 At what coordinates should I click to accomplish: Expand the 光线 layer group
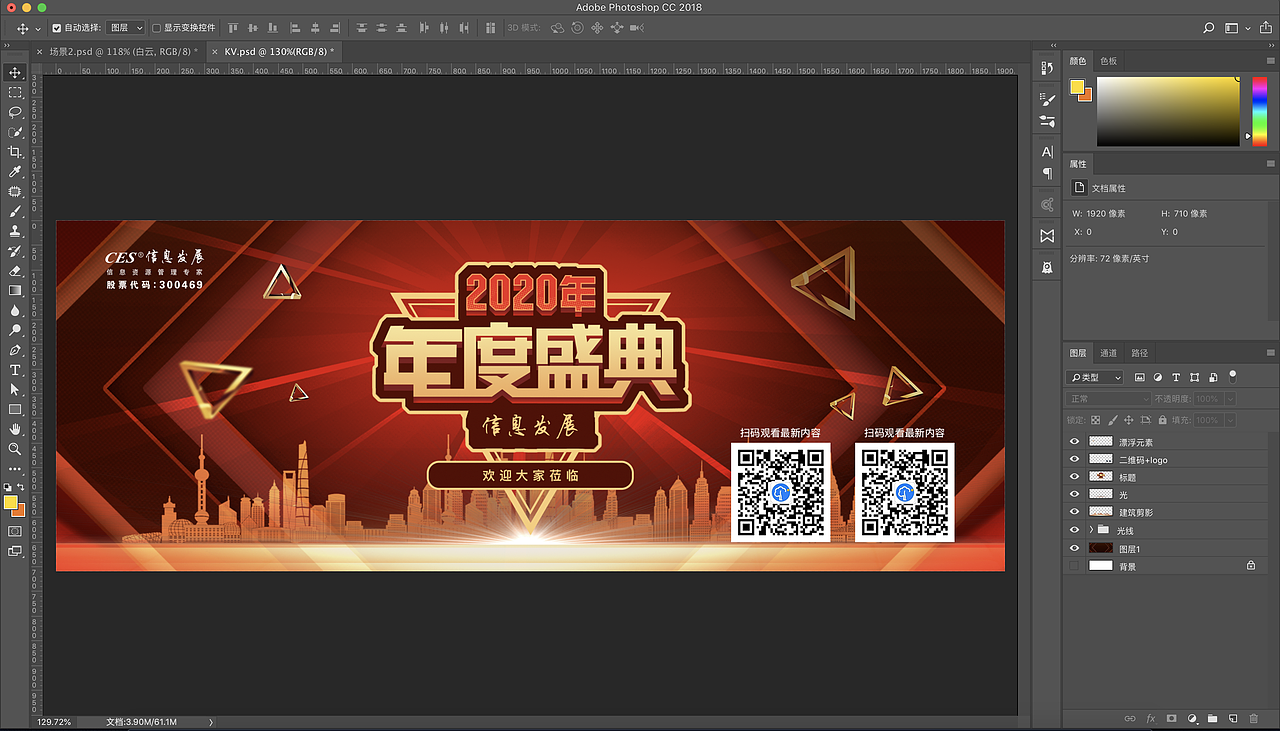click(x=1090, y=530)
